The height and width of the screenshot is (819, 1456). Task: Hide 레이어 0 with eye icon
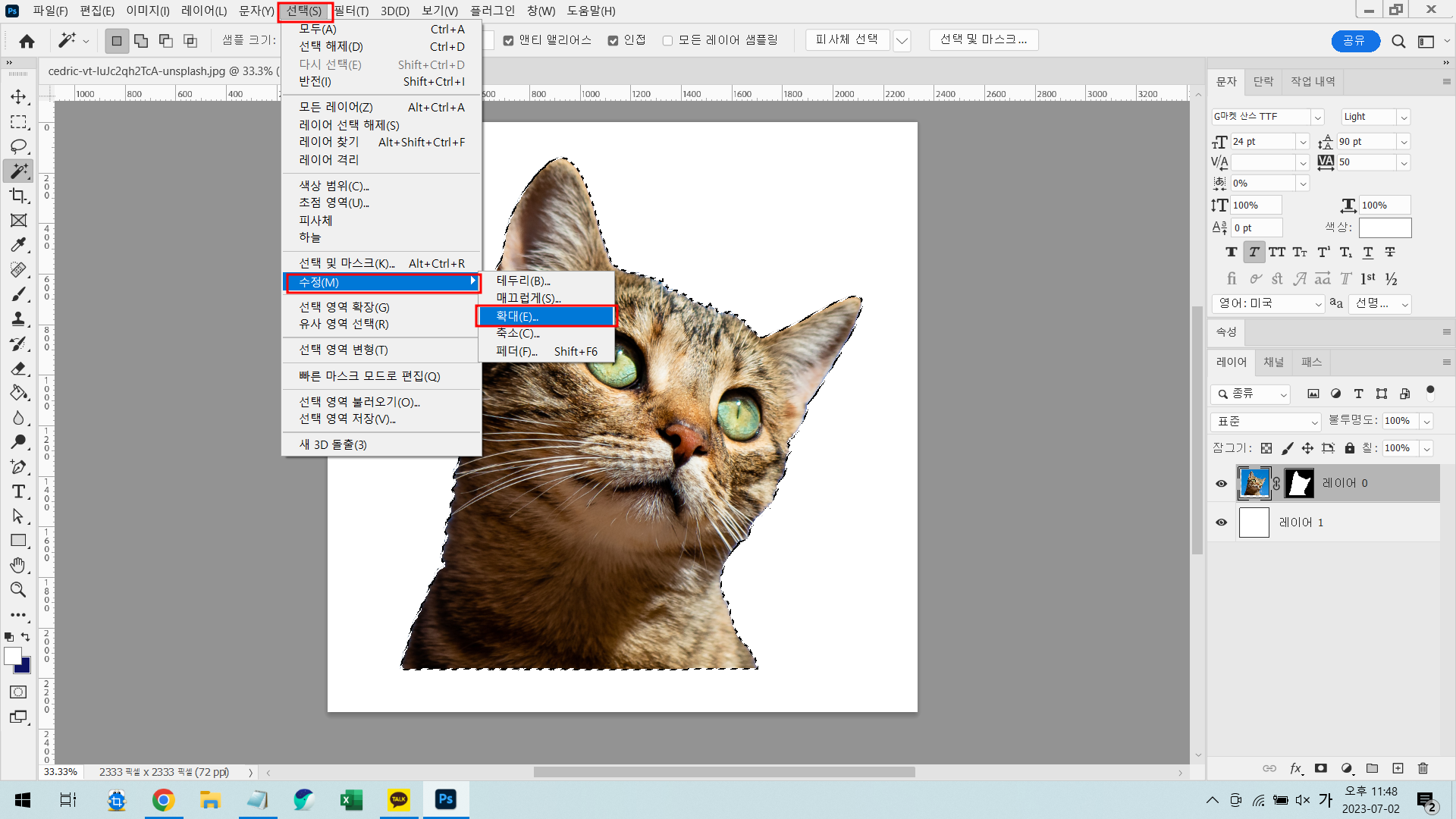click(1221, 484)
